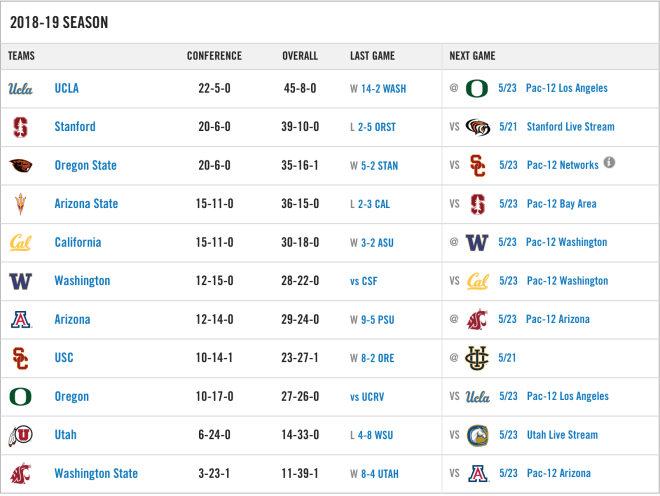660x496 pixels.
Task: Open the Stanford Live Stream link
Action: [570, 127]
